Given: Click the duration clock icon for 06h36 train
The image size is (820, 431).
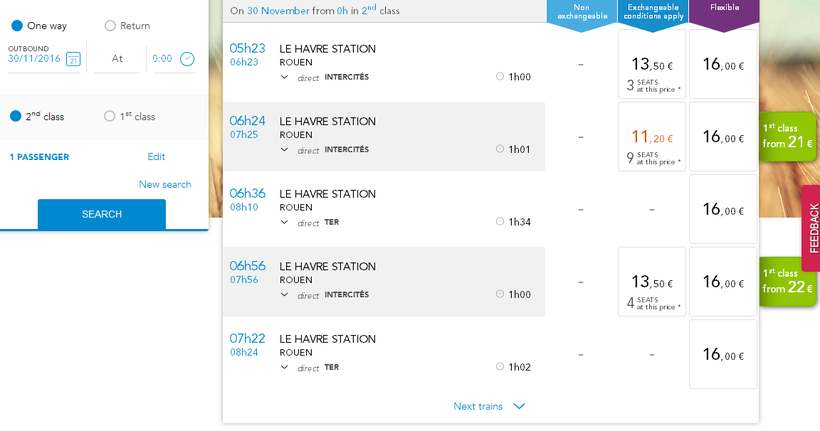Looking at the screenshot, I should coord(500,222).
